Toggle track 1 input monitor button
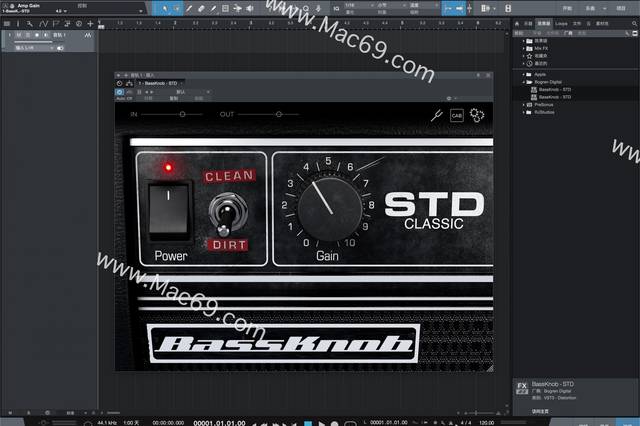The height and width of the screenshot is (426, 640). click(46, 35)
